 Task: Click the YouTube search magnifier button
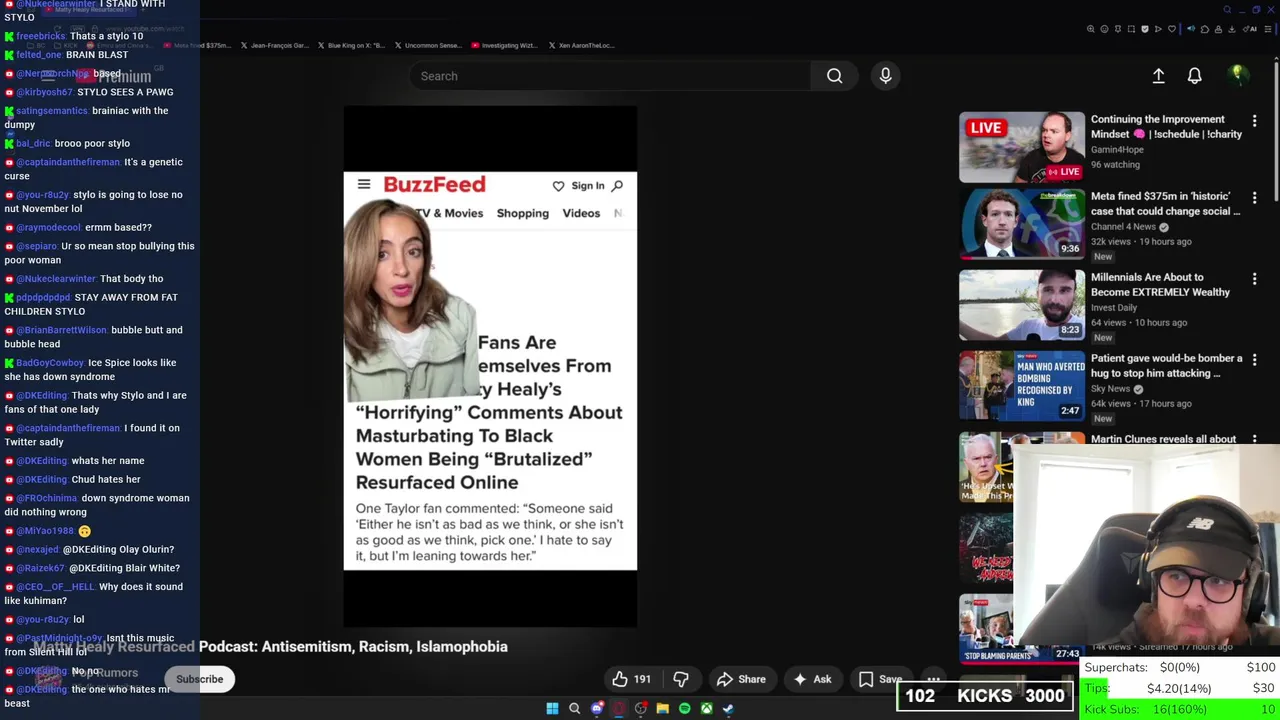(834, 76)
